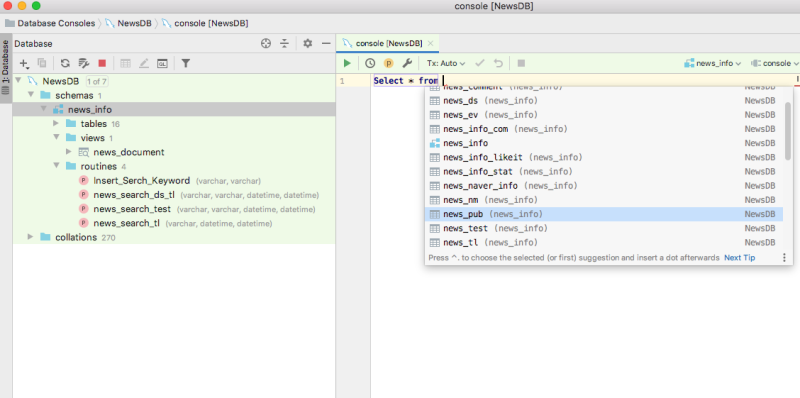Collapse the NewsDB data source node
The image size is (800, 398).
pos(19,81)
